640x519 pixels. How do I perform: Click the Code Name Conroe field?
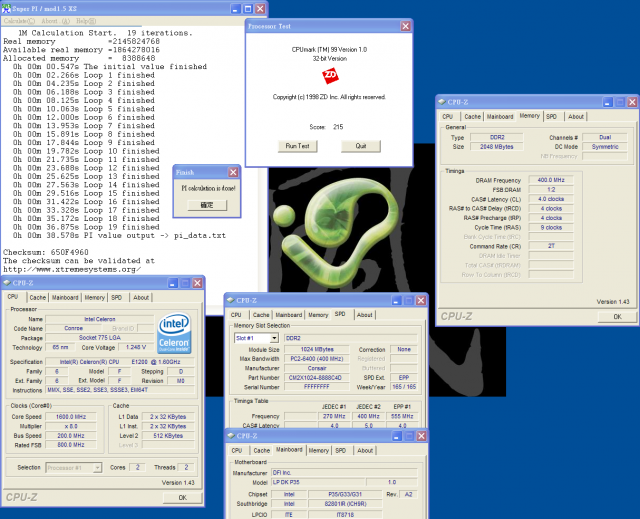(73, 328)
